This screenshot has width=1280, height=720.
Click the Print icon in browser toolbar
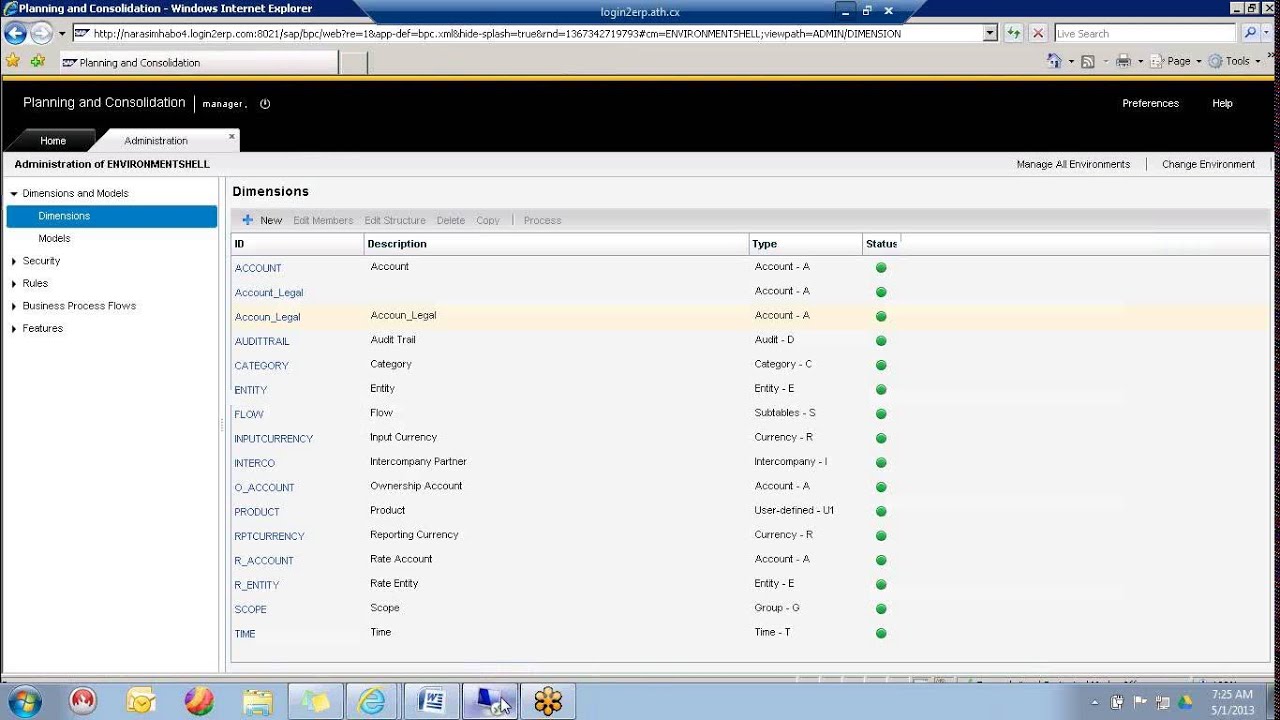click(x=1123, y=61)
